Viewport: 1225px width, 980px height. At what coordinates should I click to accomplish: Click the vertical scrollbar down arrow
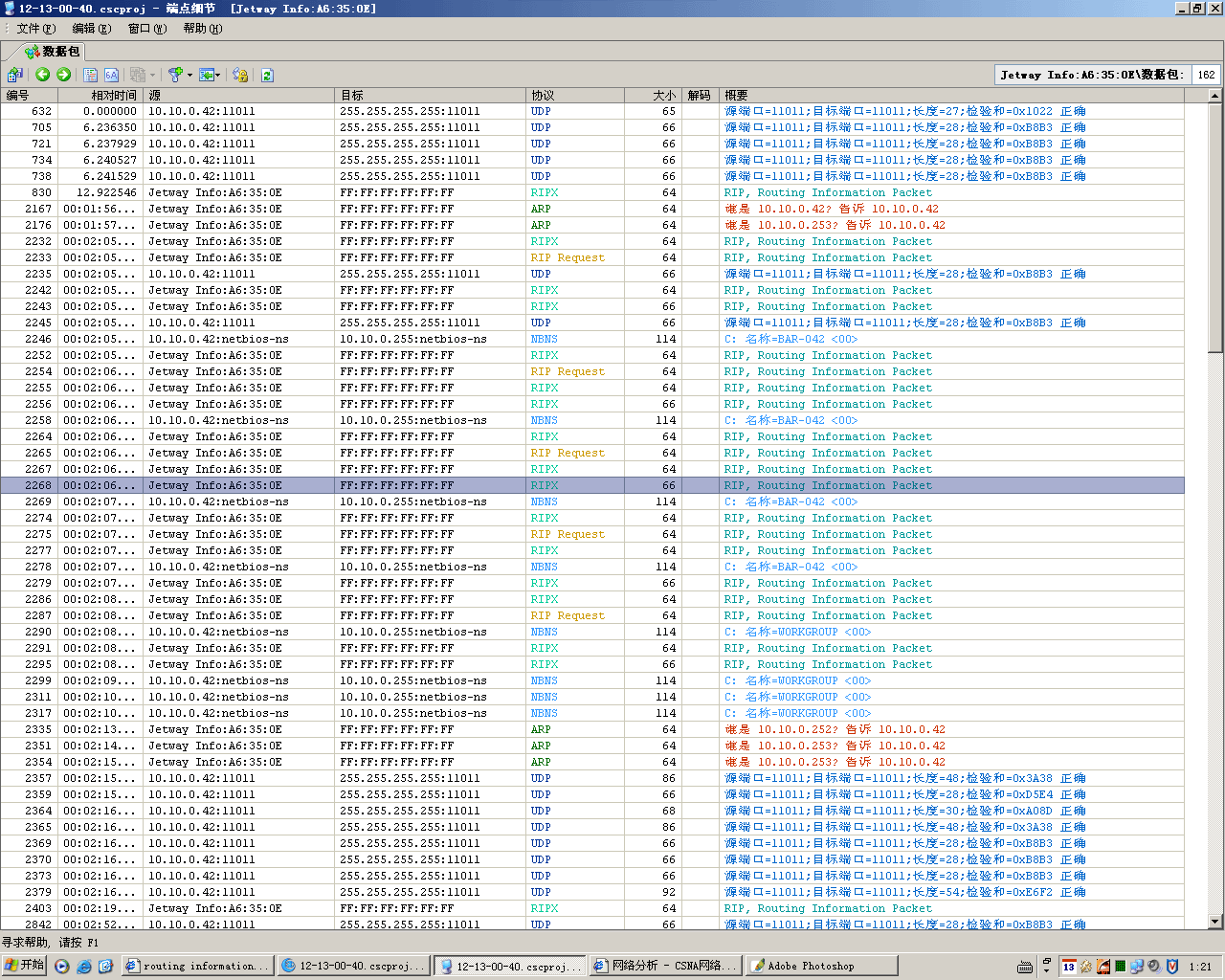pos(1215,922)
